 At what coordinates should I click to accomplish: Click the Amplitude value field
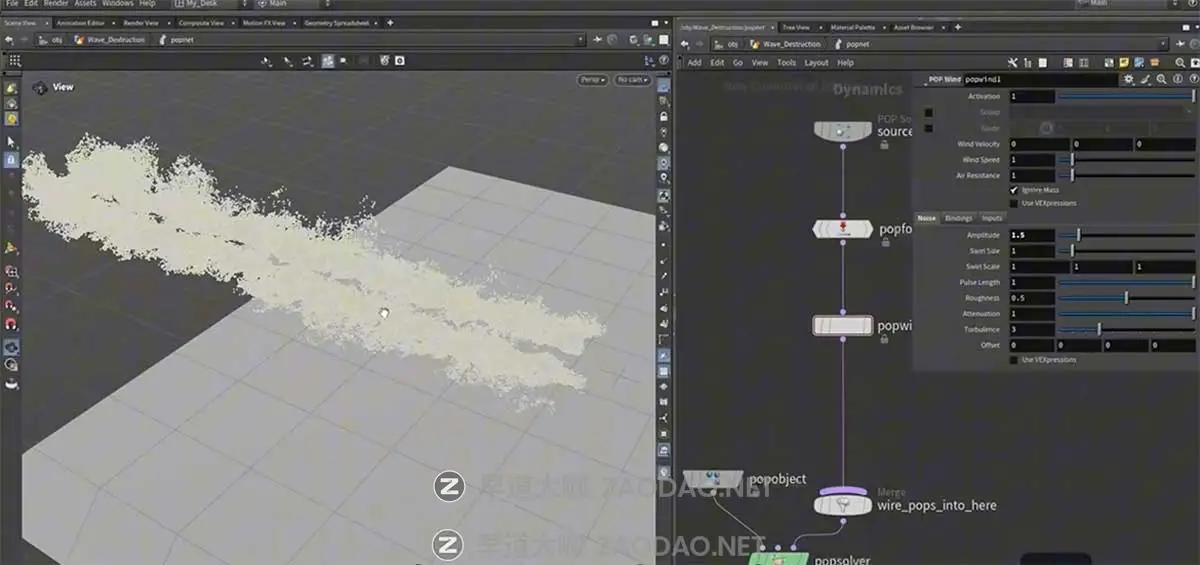[1031, 235]
